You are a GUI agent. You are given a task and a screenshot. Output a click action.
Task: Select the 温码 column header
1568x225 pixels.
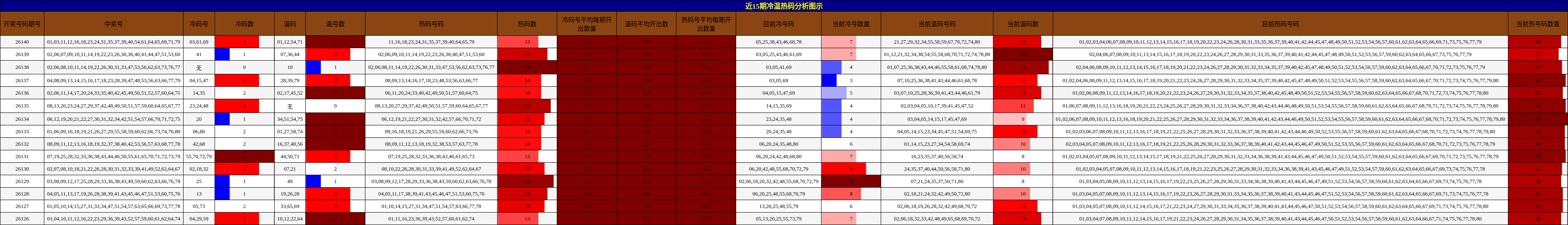coord(290,24)
